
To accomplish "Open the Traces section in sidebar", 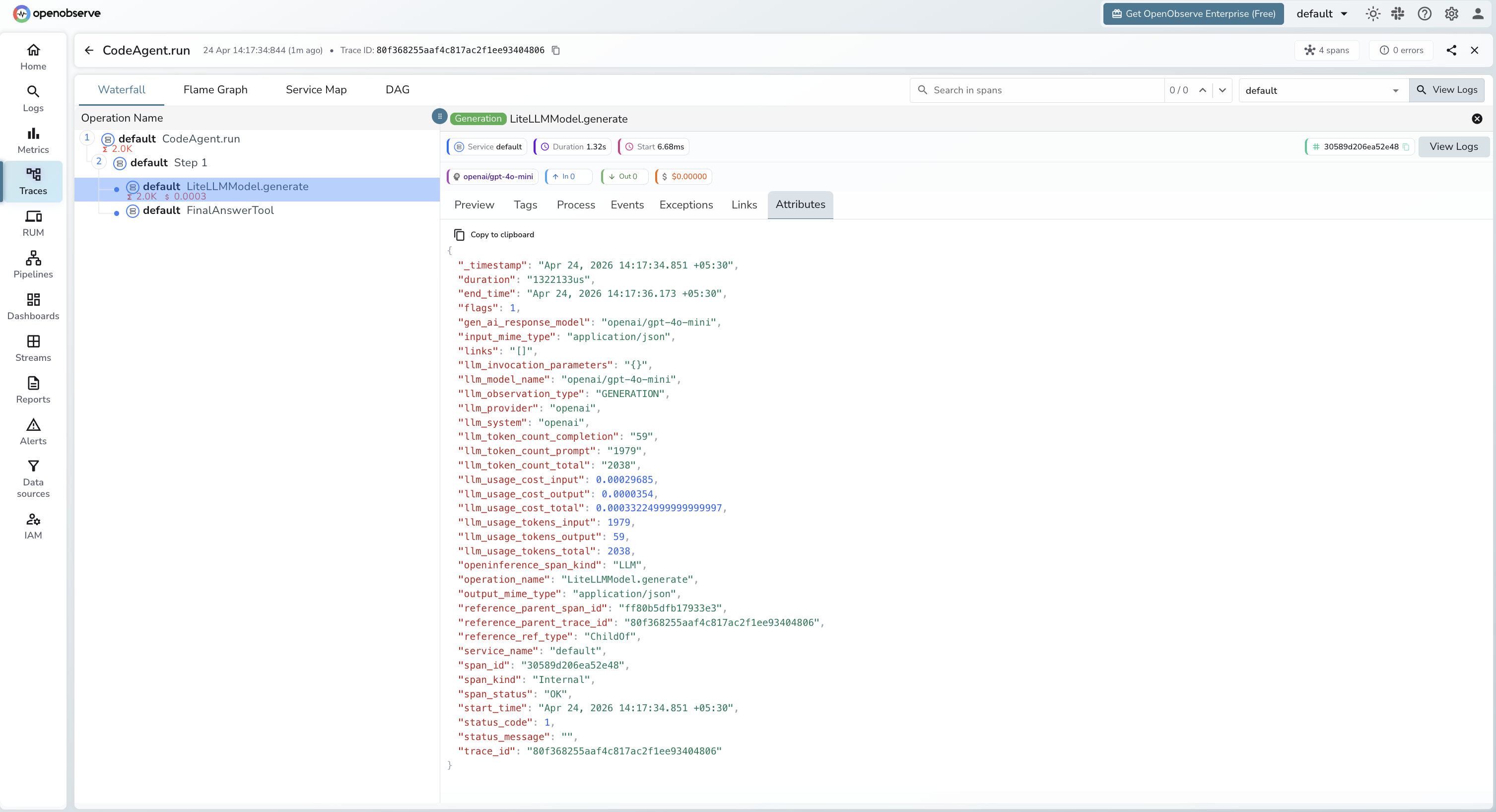I will [33, 181].
